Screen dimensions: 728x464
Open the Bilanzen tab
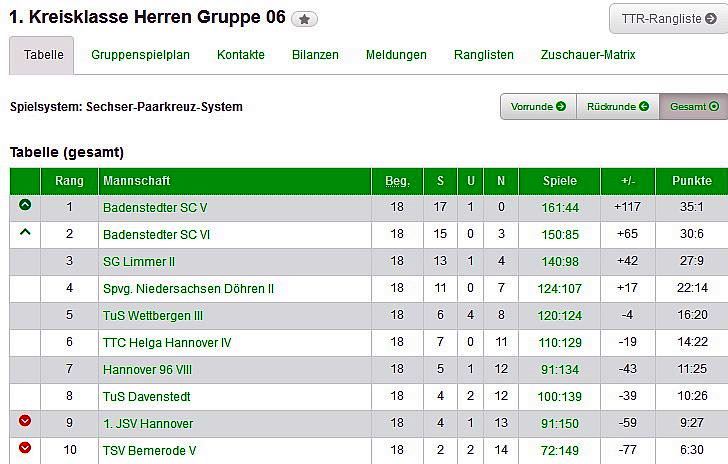pos(315,55)
